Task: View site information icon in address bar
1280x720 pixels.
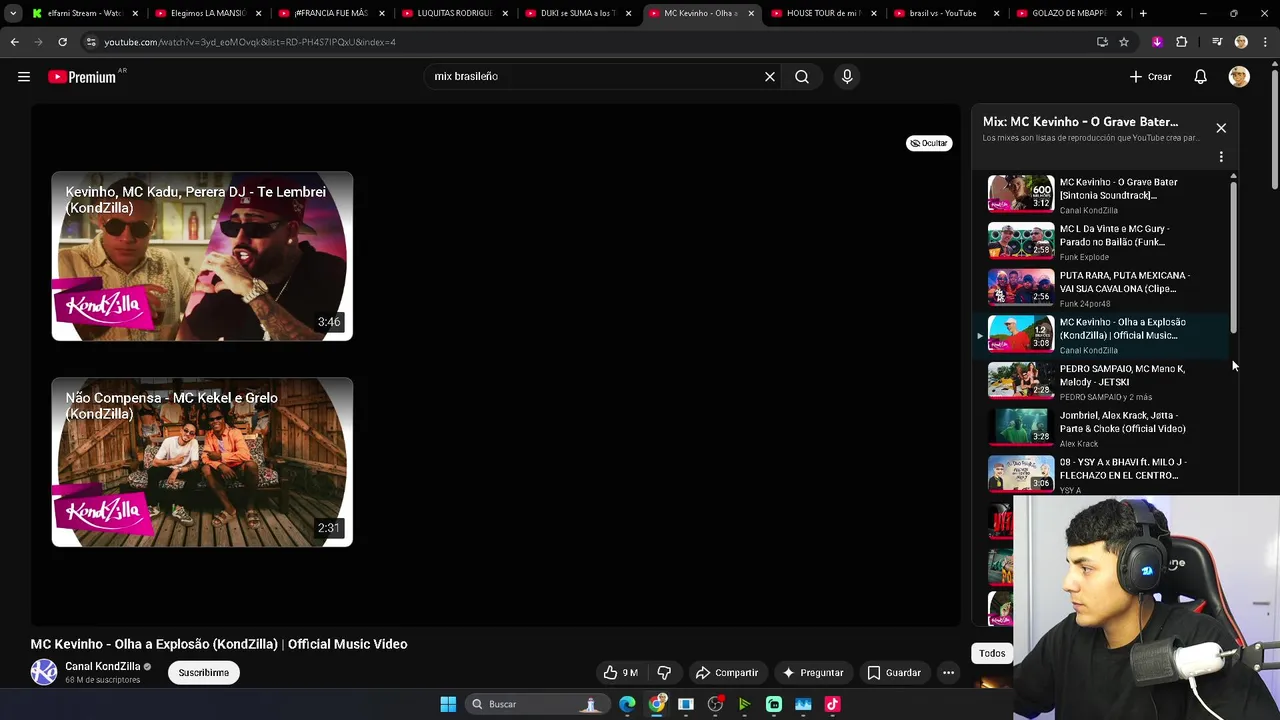Action: [91, 42]
